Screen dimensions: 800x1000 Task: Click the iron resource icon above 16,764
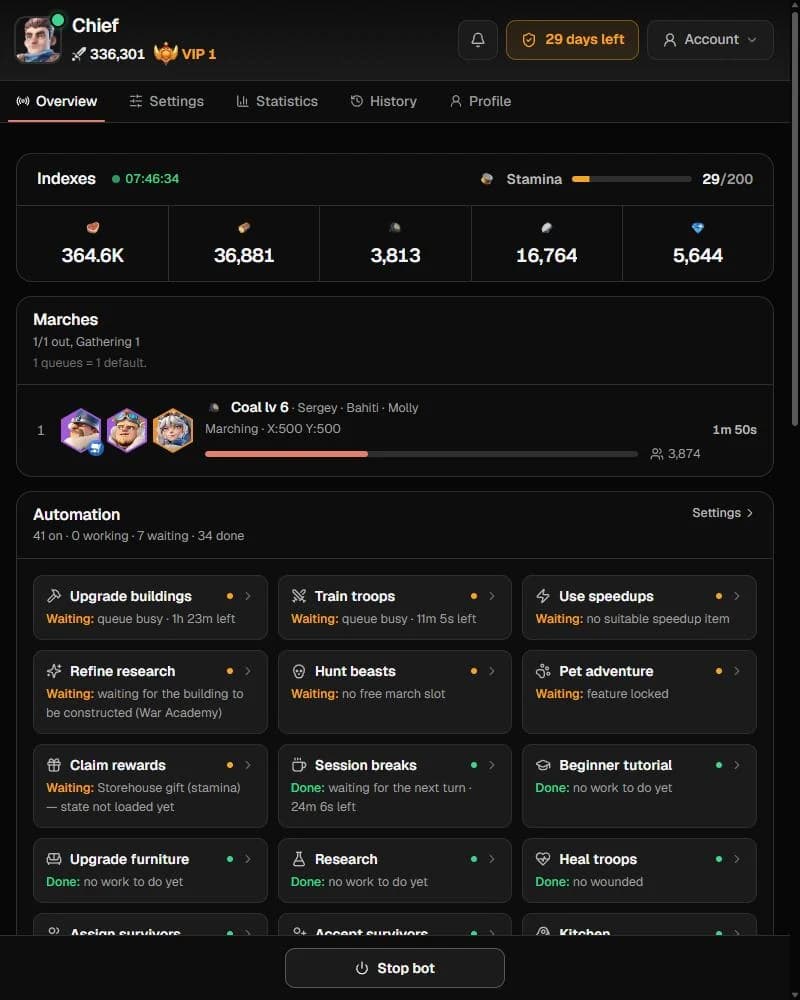(546, 227)
